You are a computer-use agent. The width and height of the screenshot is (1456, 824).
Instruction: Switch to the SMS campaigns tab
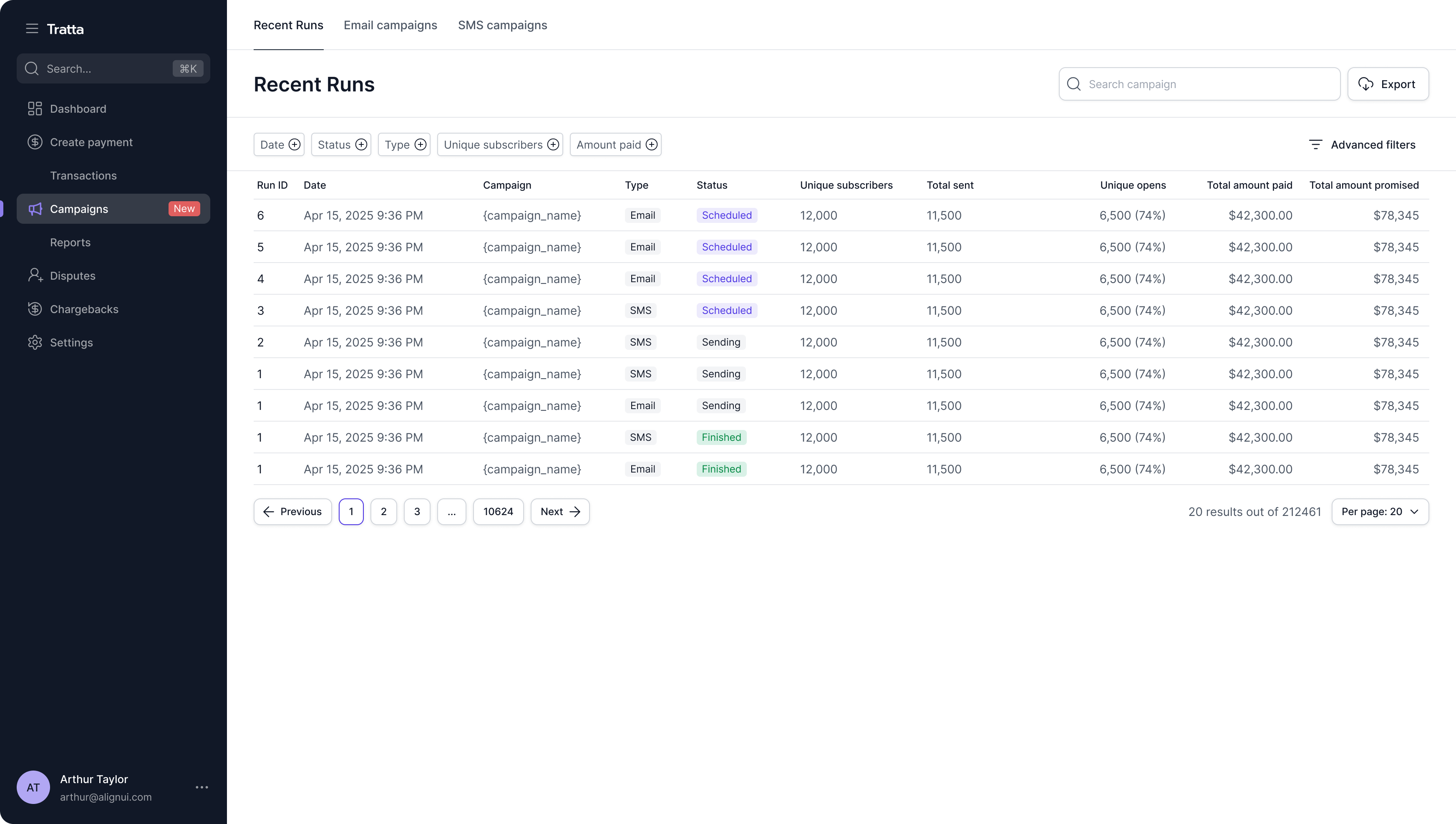click(x=502, y=25)
